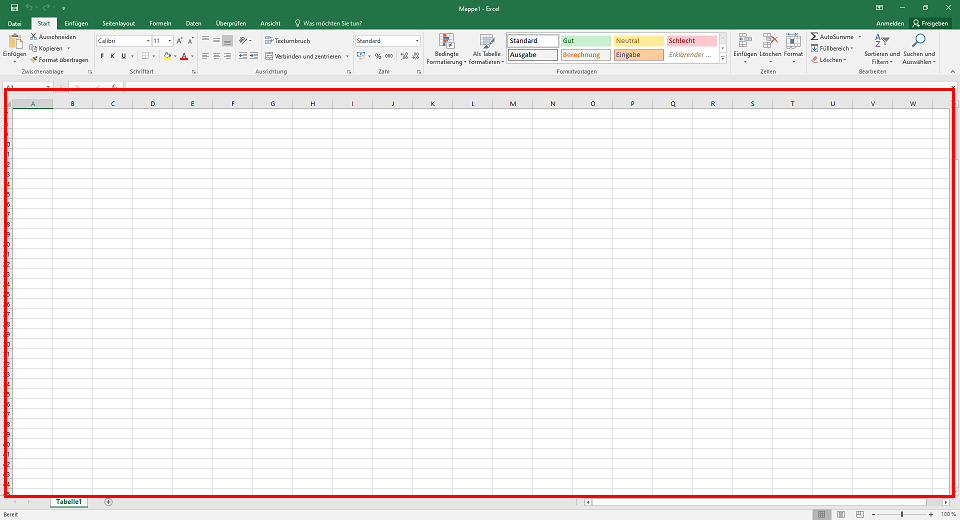Click Format übertragen paintbrush

point(59,60)
